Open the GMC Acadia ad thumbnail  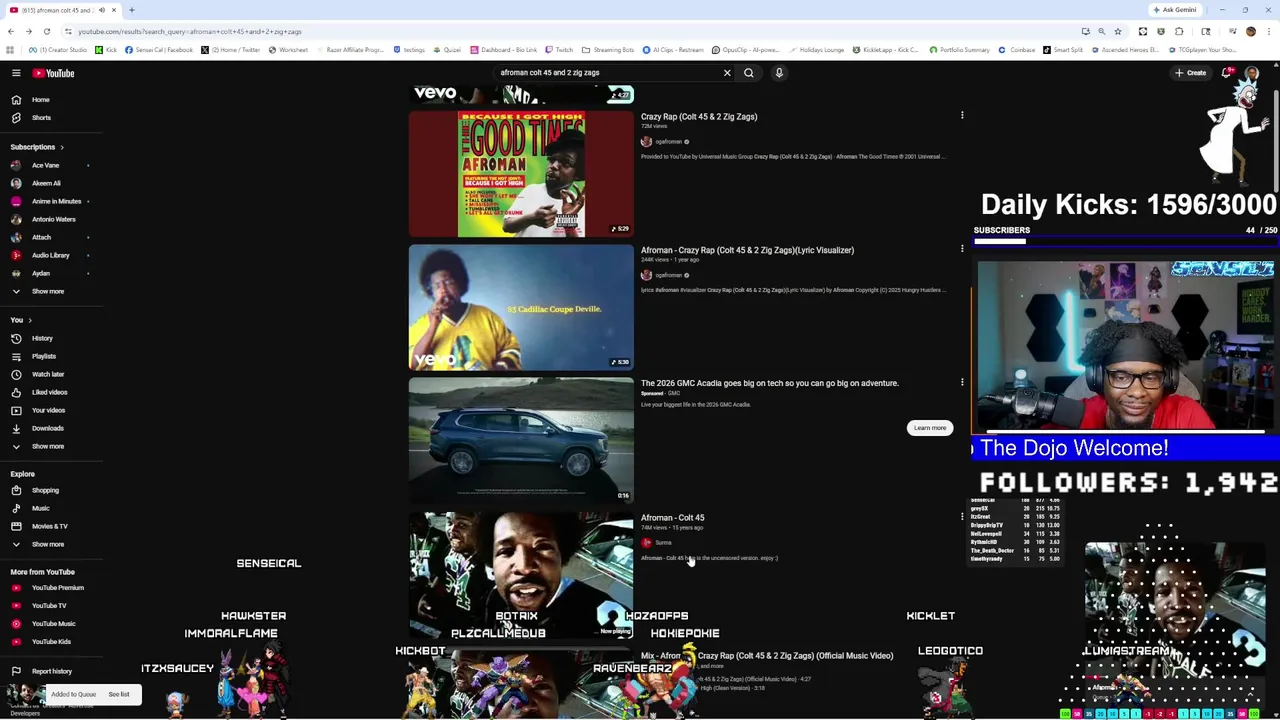click(521, 440)
